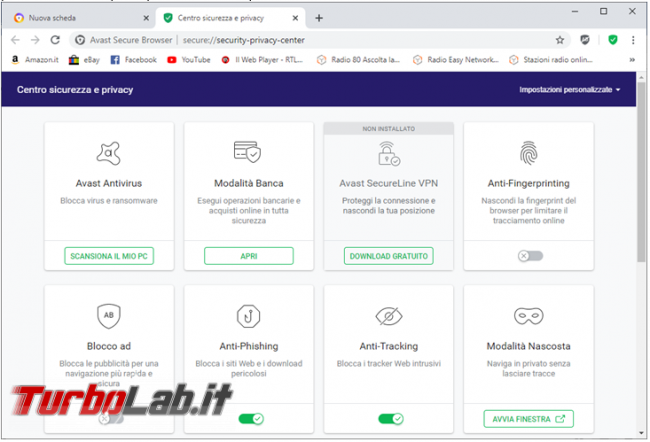Click the 'Blocca i tracker Web intrusivi' description
The height and width of the screenshot is (442, 650).
click(388, 364)
